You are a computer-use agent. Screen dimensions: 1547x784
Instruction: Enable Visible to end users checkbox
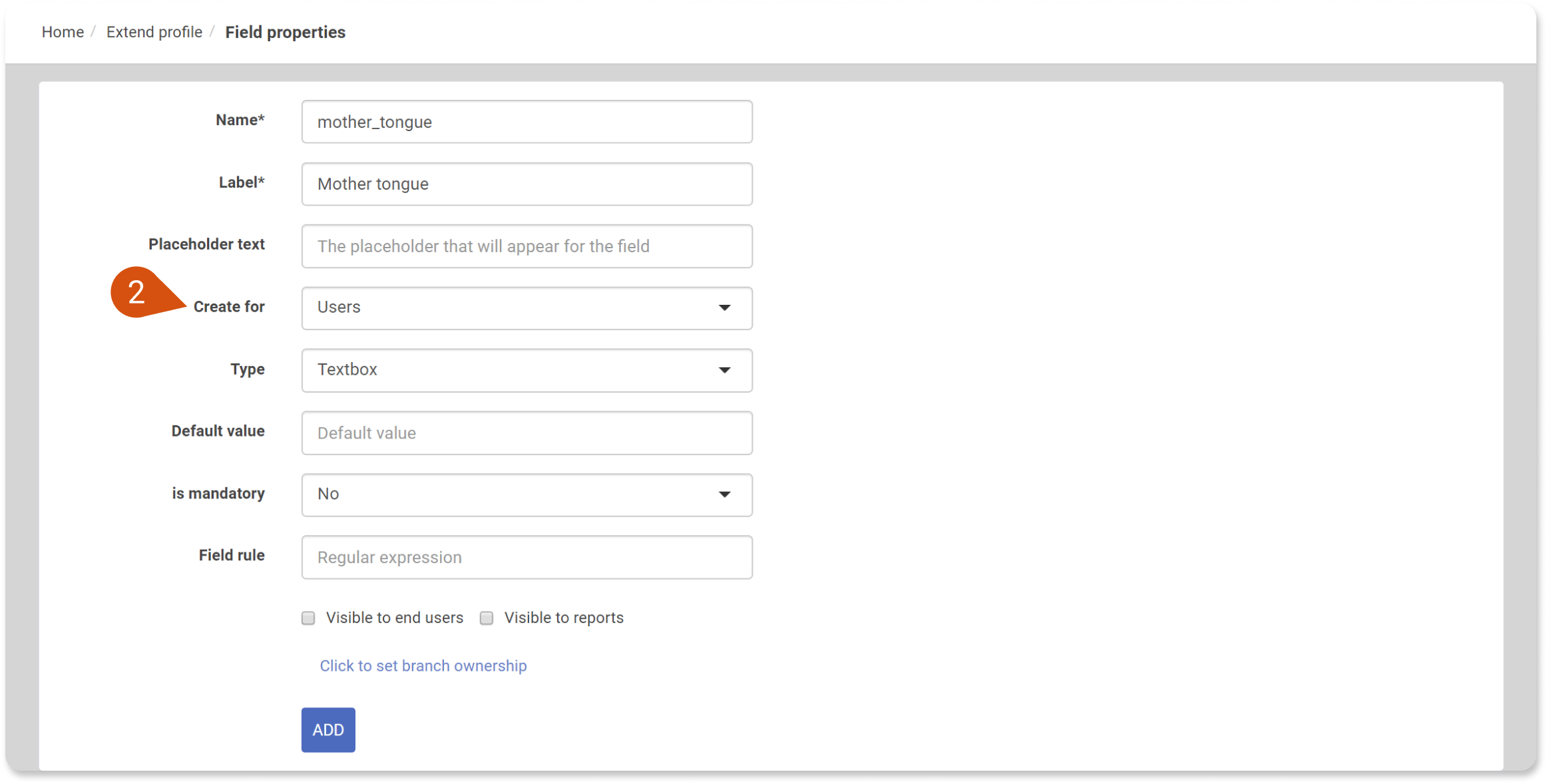[308, 618]
